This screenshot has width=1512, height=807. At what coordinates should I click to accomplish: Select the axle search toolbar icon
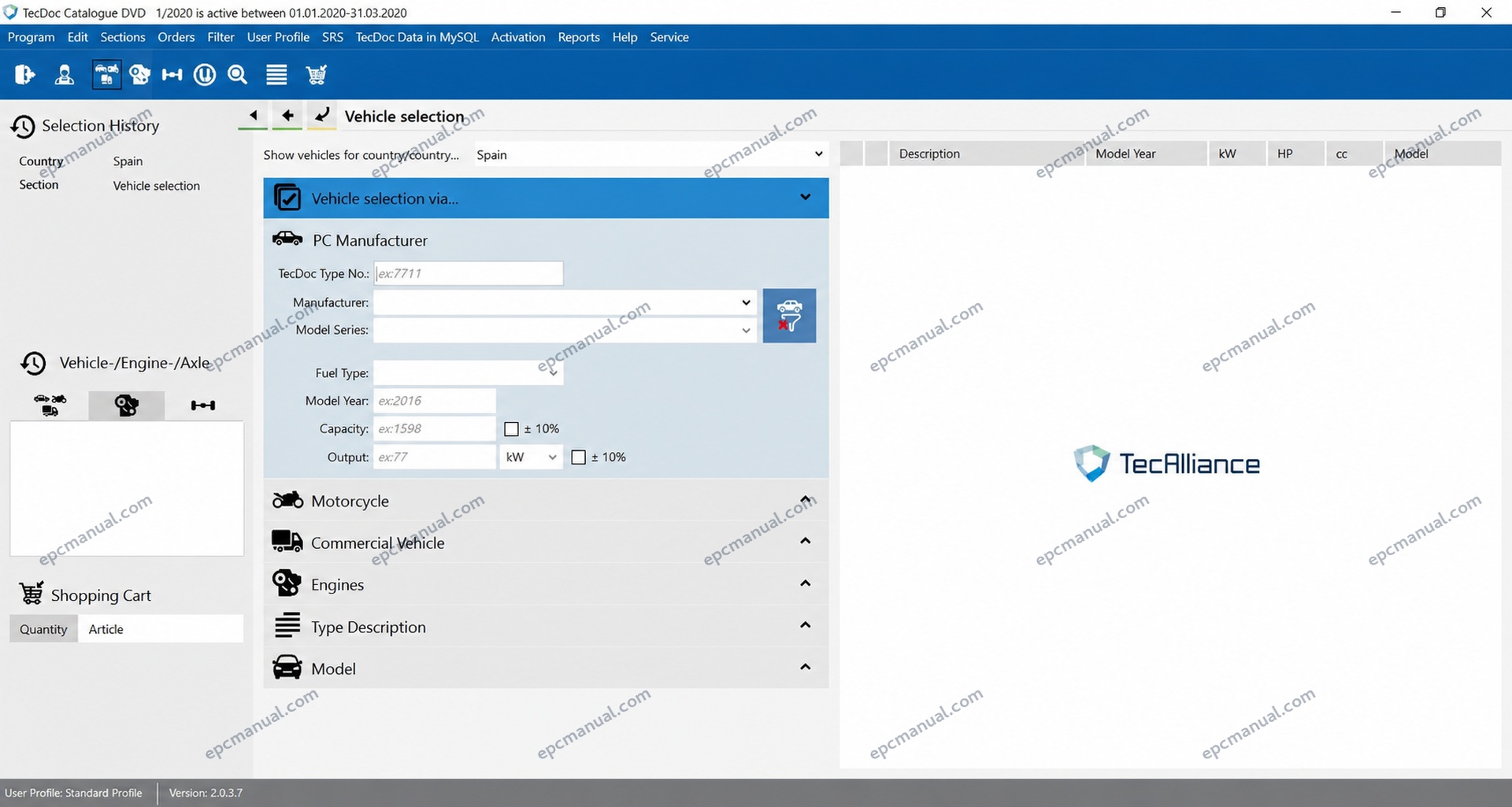click(x=172, y=75)
